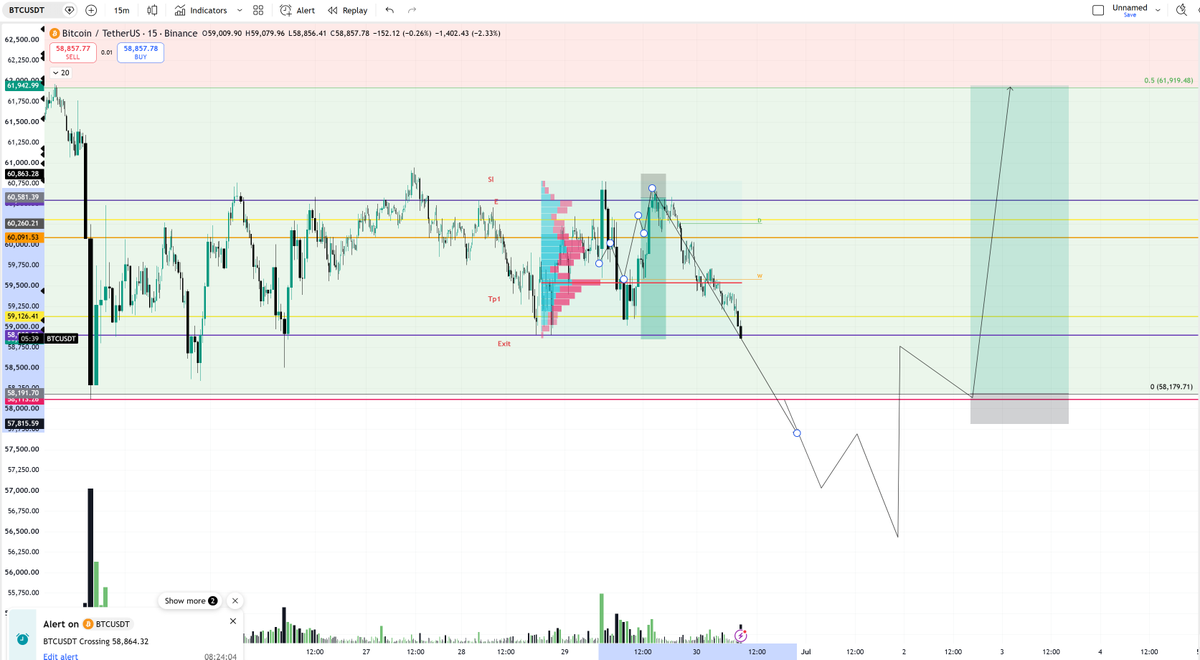The height and width of the screenshot is (660, 1200).
Task: Click the alarm clock icon in alert popup
Action: click(x=23, y=639)
